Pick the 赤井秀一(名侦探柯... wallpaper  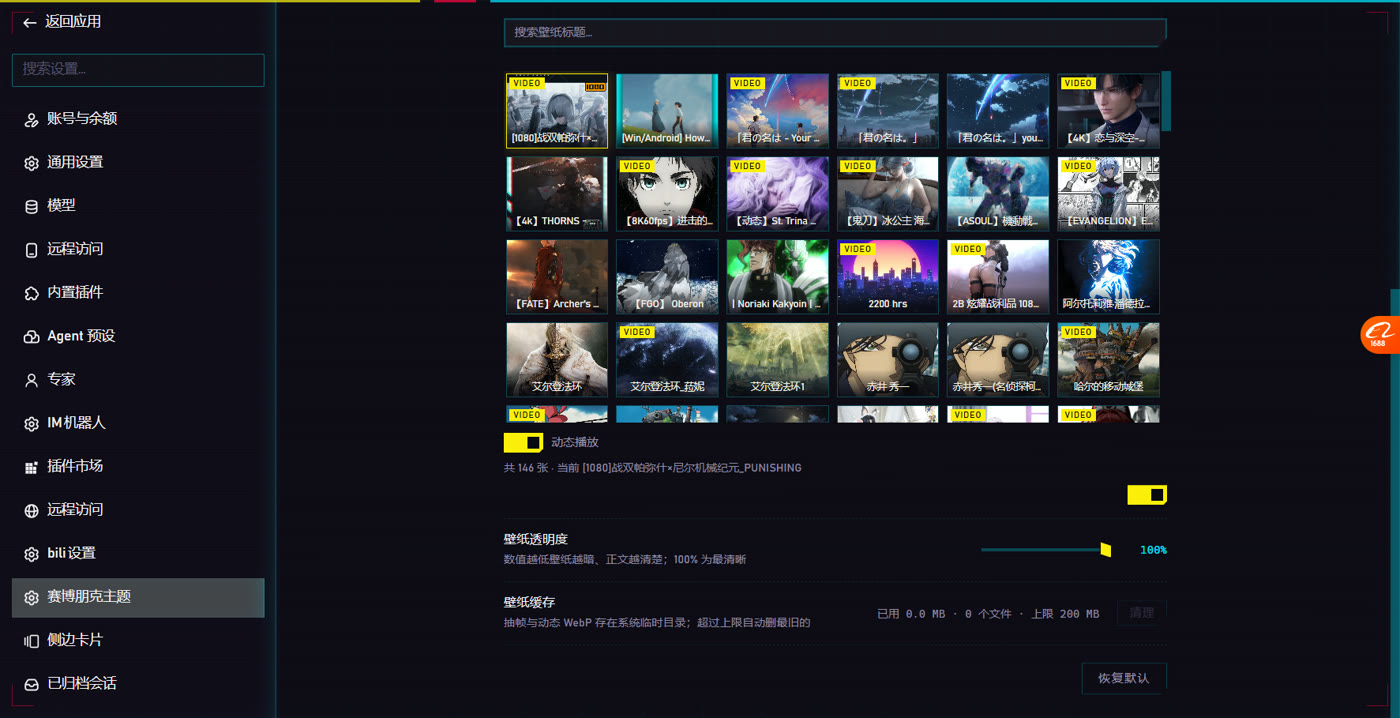tap(998, 360)
